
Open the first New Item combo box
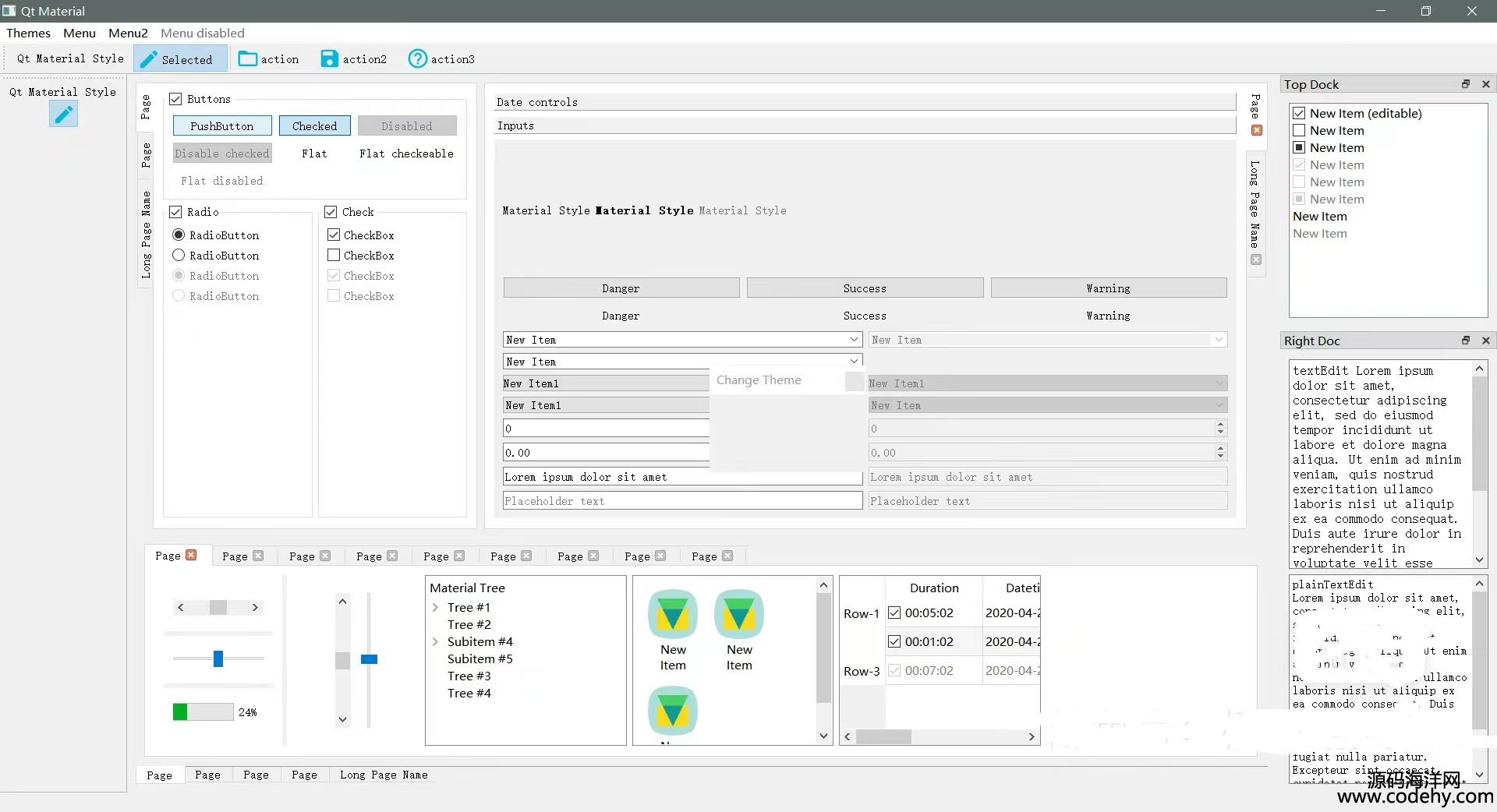click(x=682, y=340)
